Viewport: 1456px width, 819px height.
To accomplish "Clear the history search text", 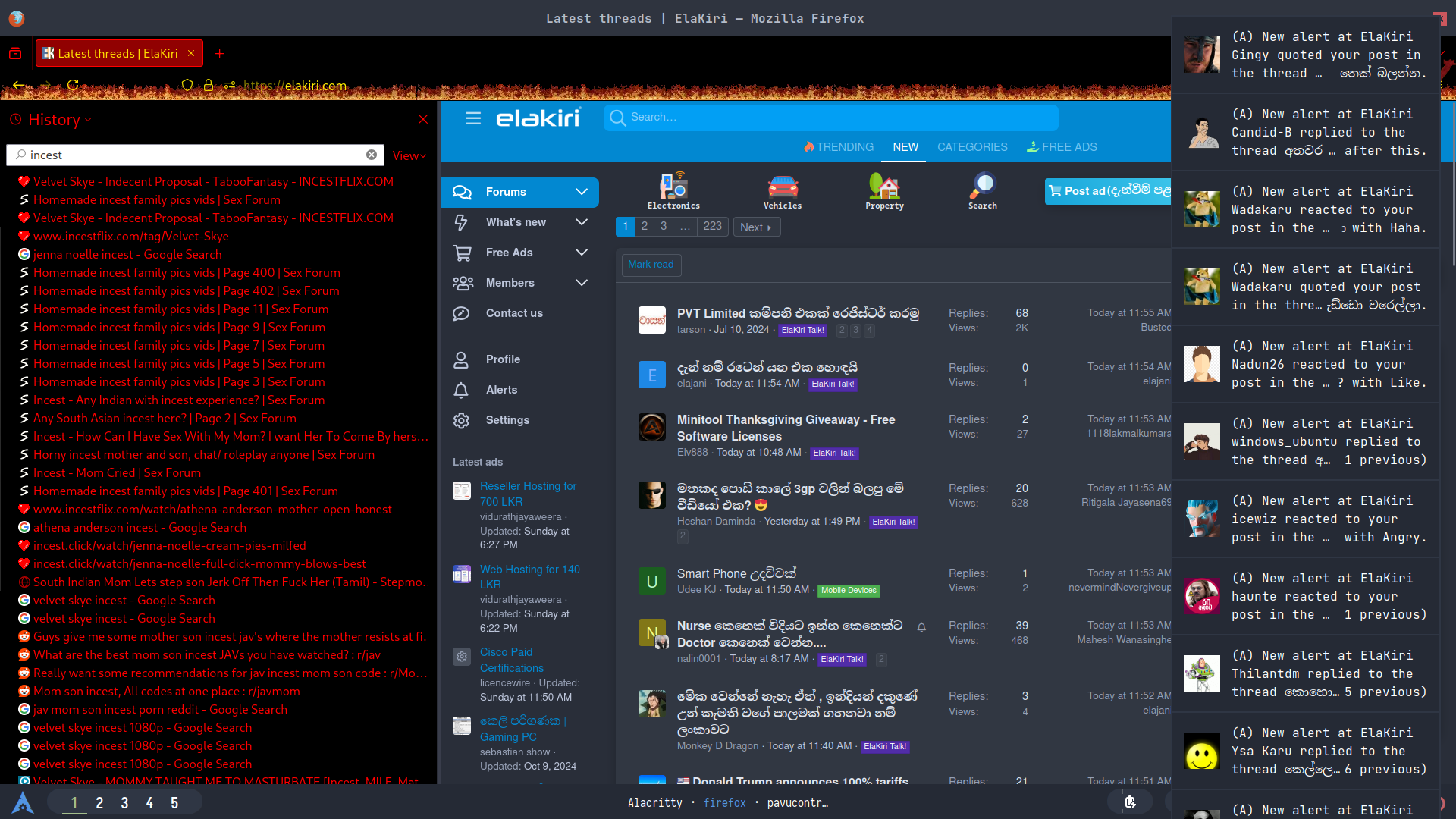I will pos(372,155).
